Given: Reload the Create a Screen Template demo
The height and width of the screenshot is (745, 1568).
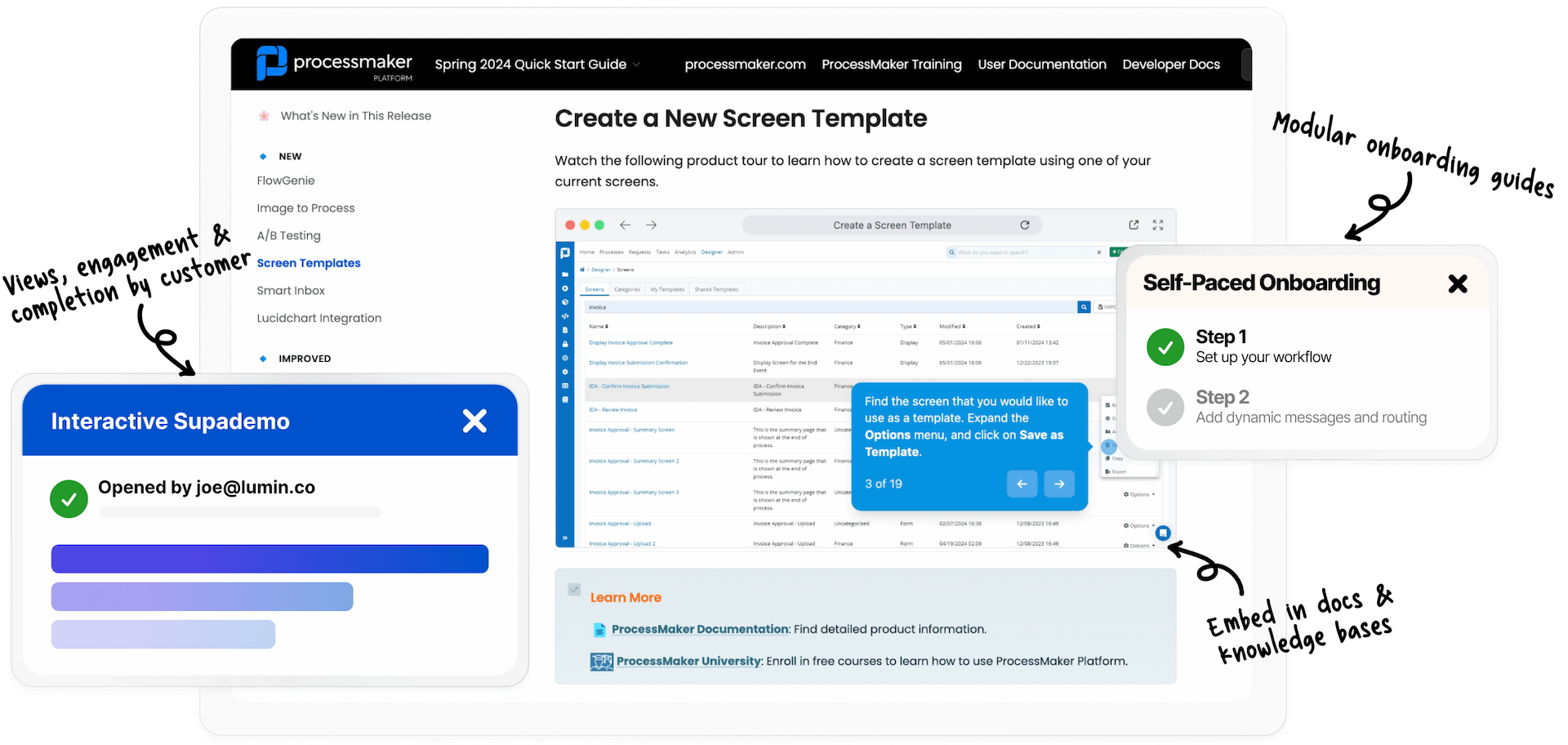Looking at the screenshot, I should click(1025, 225).
